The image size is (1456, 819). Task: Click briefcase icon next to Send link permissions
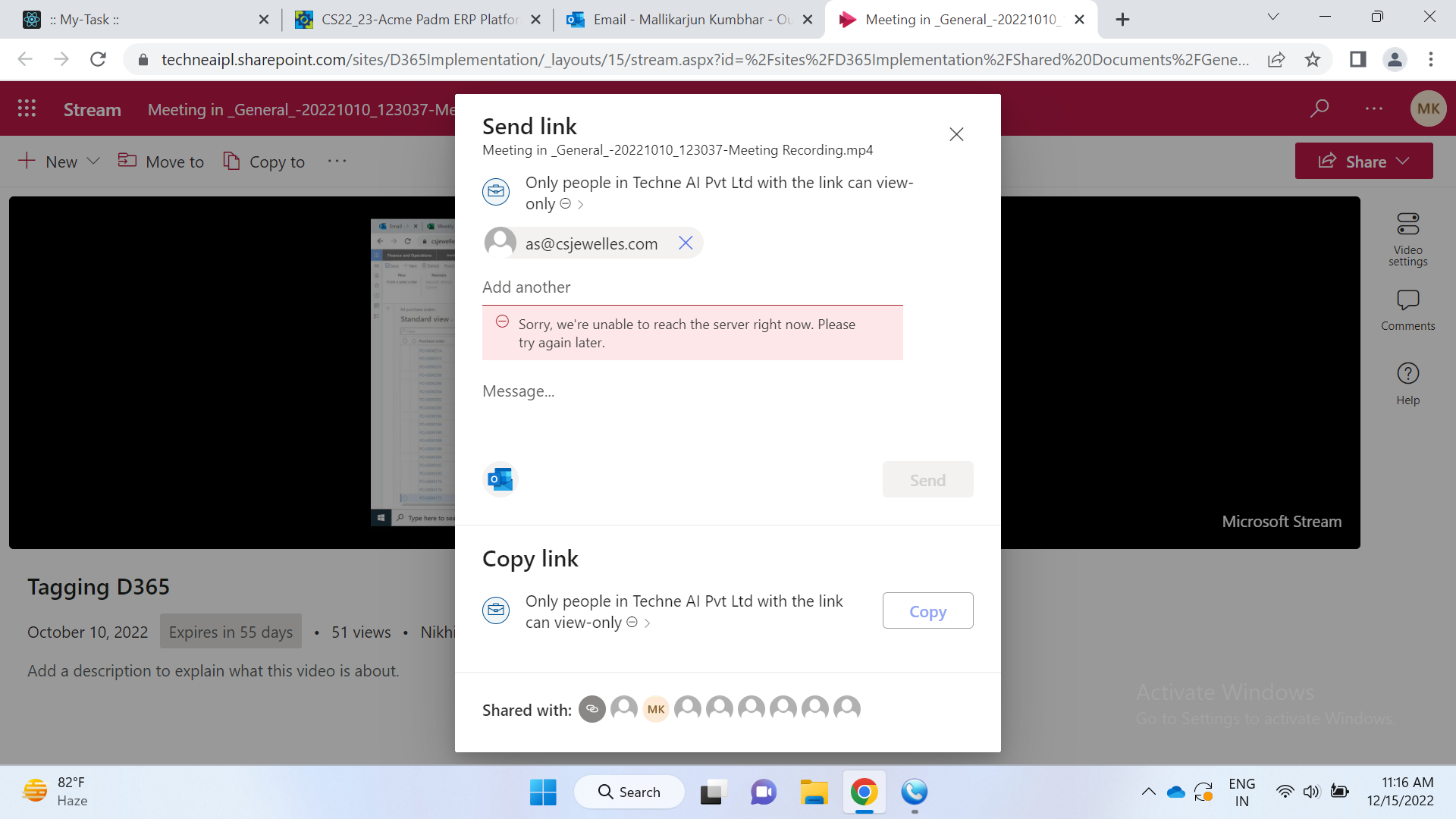coord(496,191)
